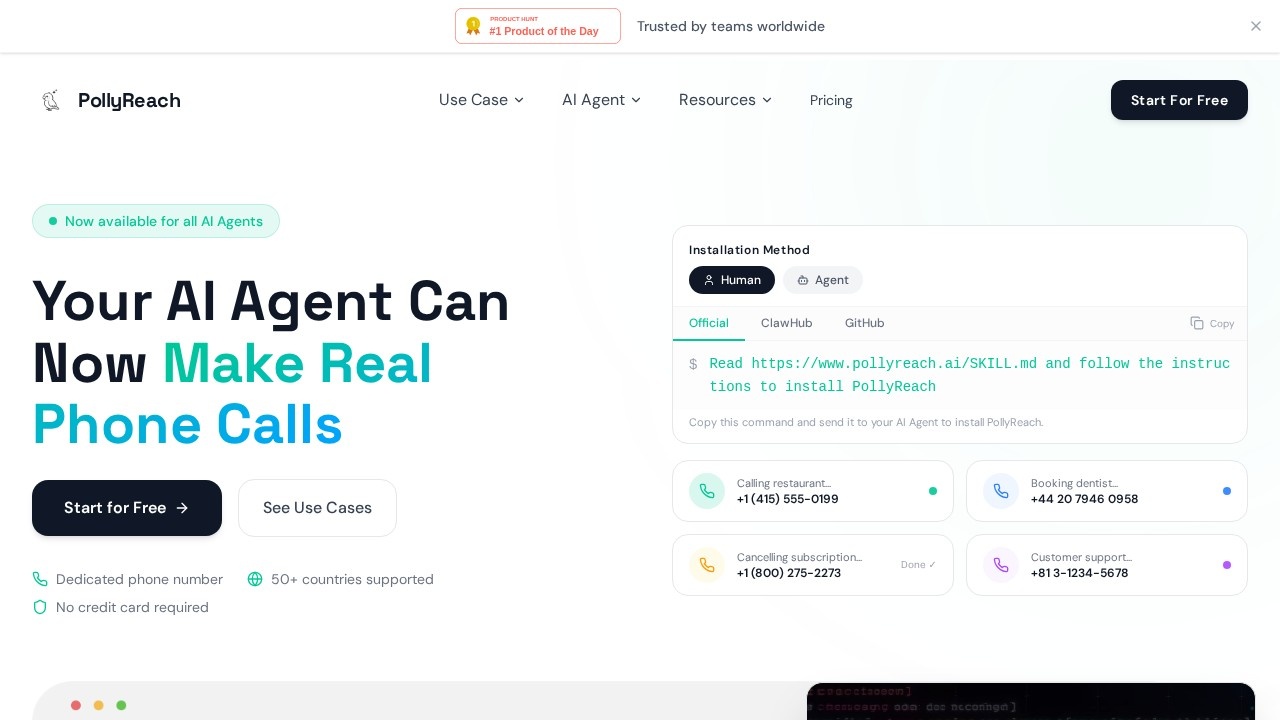Switch to the GitHub tab
Screen dimensions: 1280x720
(864, 323)
